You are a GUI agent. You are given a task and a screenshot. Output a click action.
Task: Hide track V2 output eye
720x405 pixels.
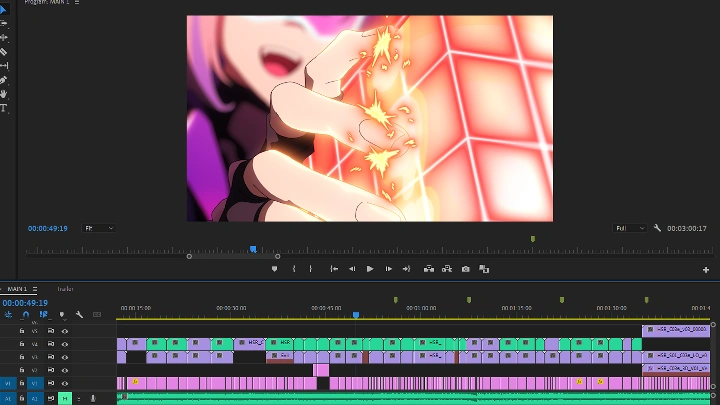click(x=65, y=370)
